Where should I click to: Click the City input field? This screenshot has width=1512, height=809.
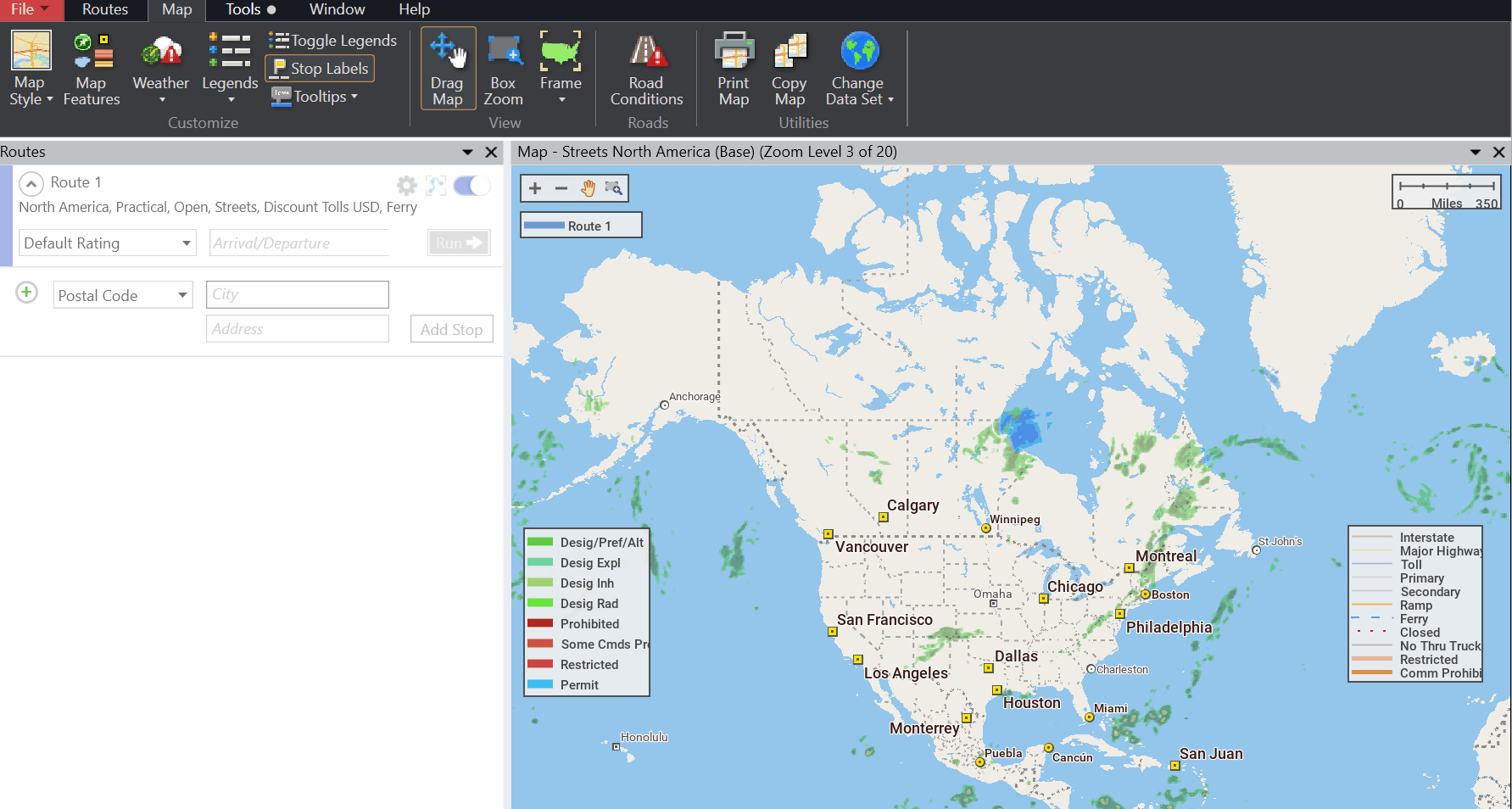[297, 294]
